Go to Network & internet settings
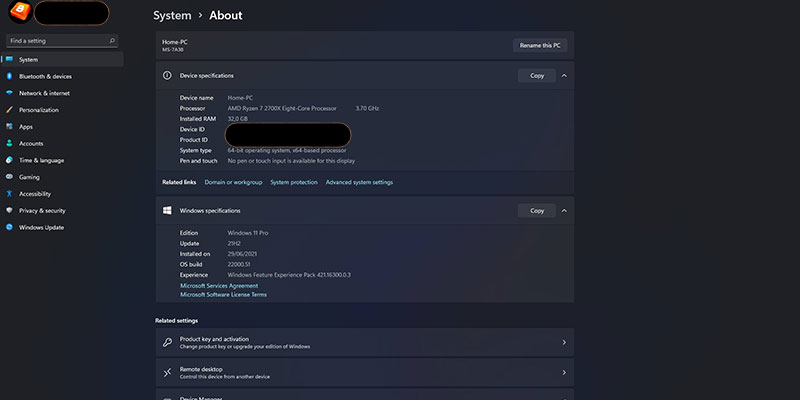Viewport: 800px width, 400px height. click(62, 93)
